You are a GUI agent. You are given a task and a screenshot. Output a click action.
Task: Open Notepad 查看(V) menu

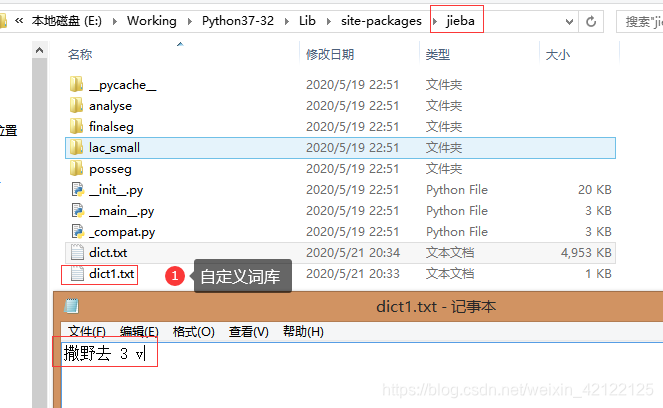pos(249,331)
